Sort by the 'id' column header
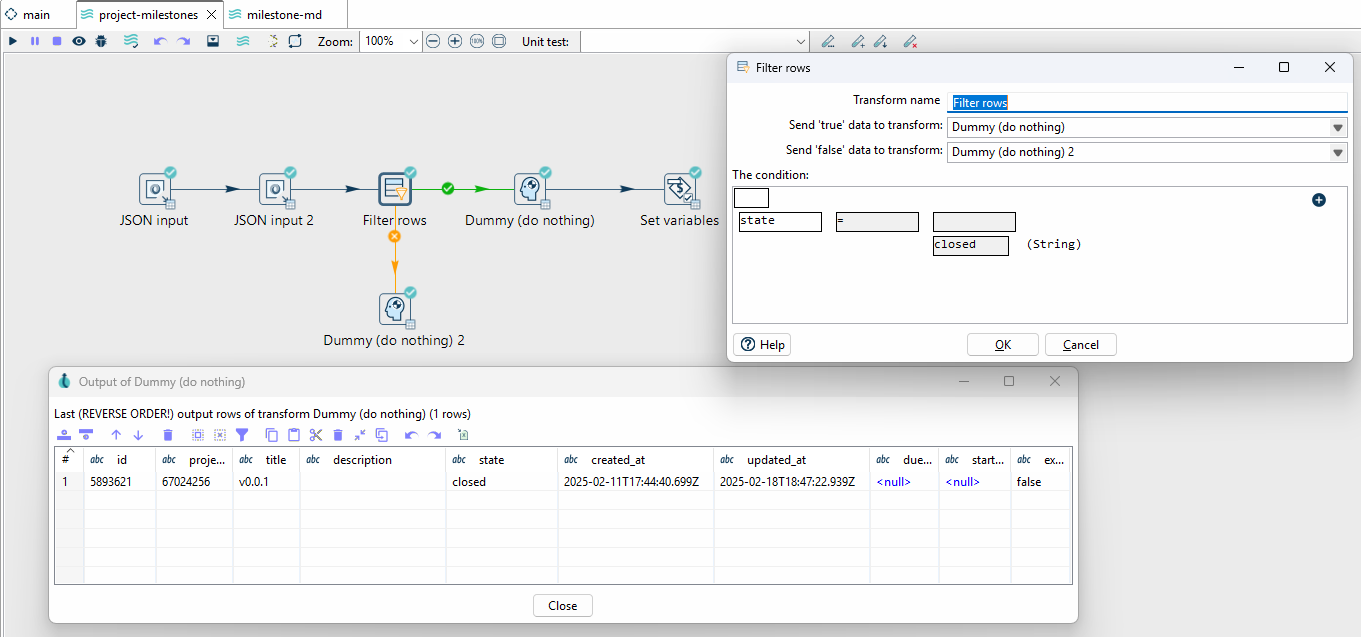 [x=120, y=460]
